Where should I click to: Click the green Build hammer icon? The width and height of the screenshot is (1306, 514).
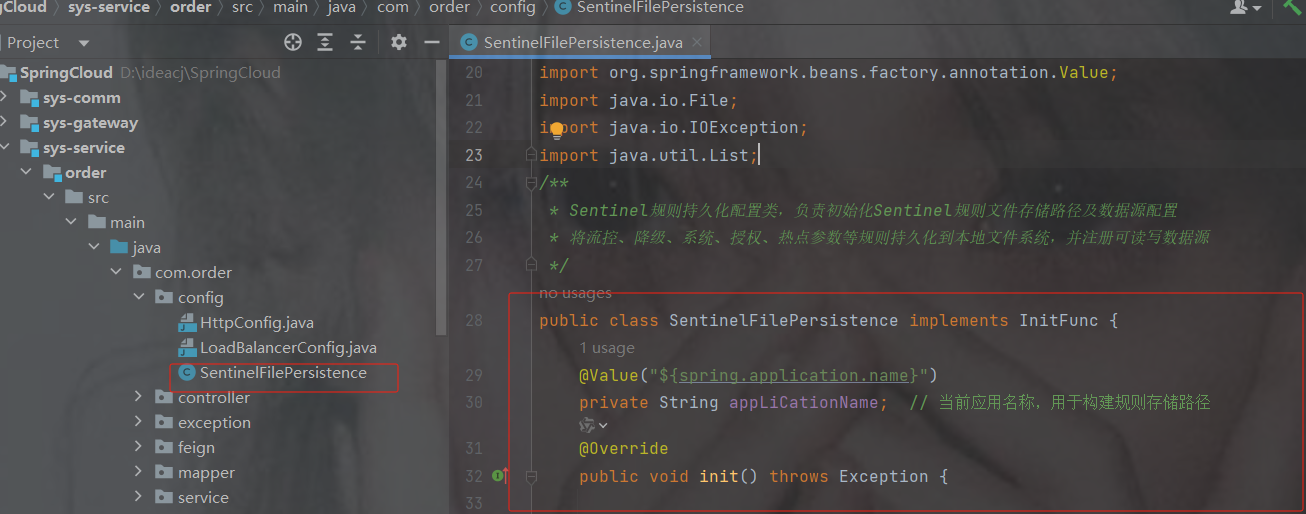[1293, 7]
